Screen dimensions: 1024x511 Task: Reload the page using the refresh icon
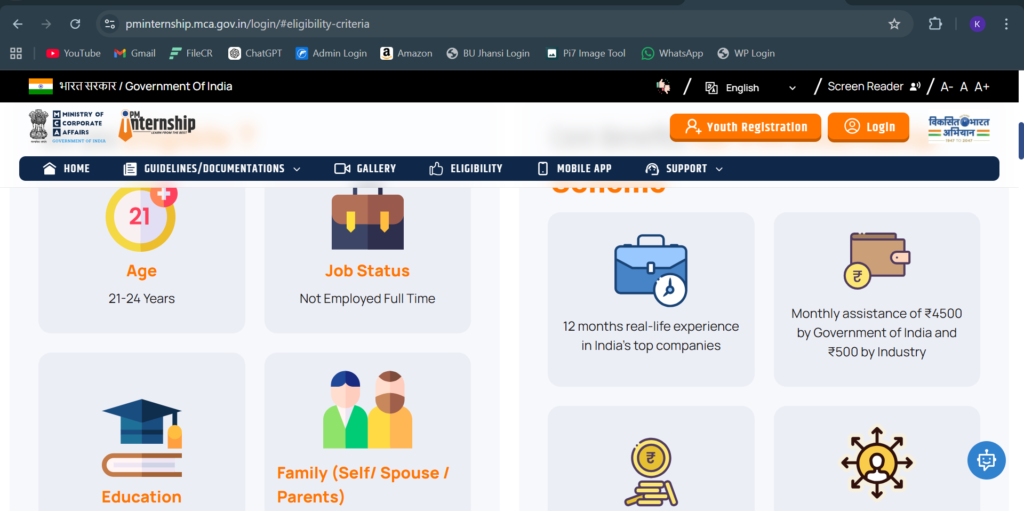click(x=75, y=23)
